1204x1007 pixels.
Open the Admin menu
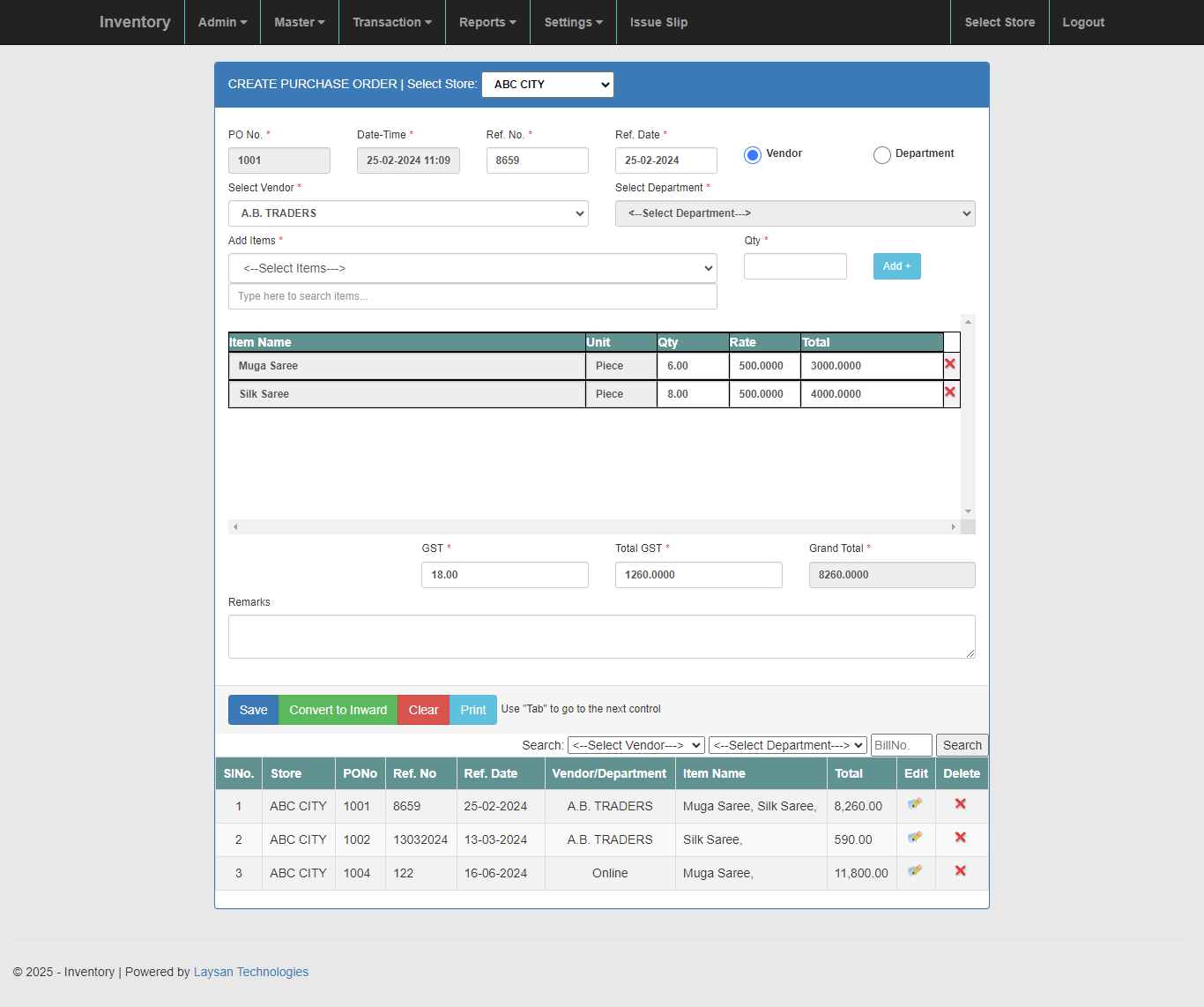(x=222, y=22)
